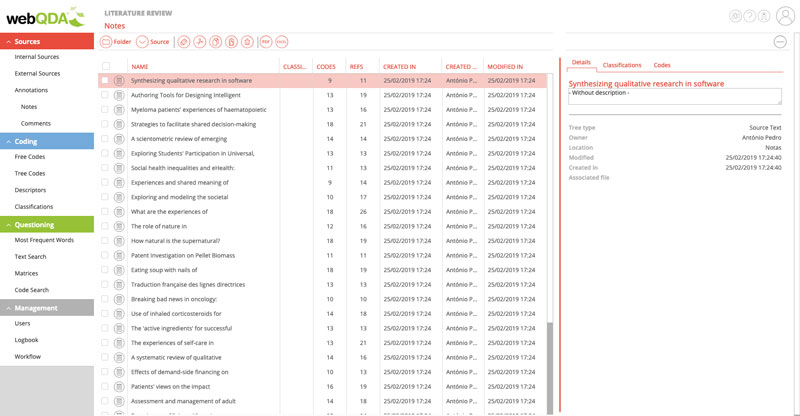Click document icon for 'Breaking bad news in oncology'
Image resolution: width=800 pixels, height=416 pixels.
(x=119, y=299)
